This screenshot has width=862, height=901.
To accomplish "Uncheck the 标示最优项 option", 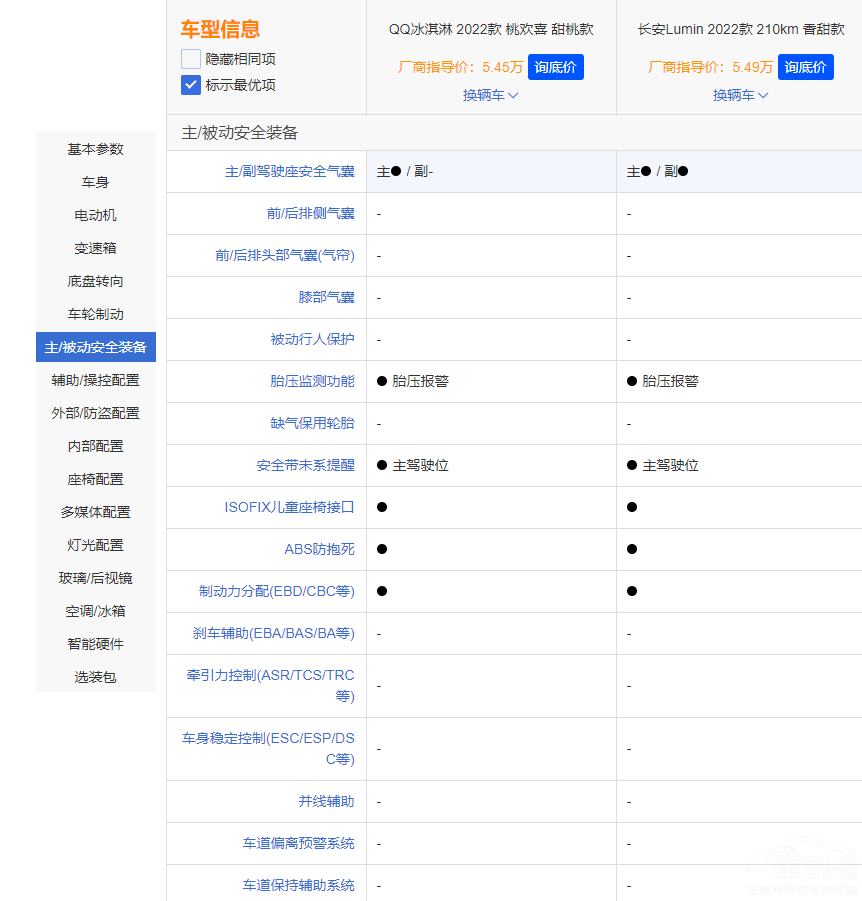I will pos(190,85).
